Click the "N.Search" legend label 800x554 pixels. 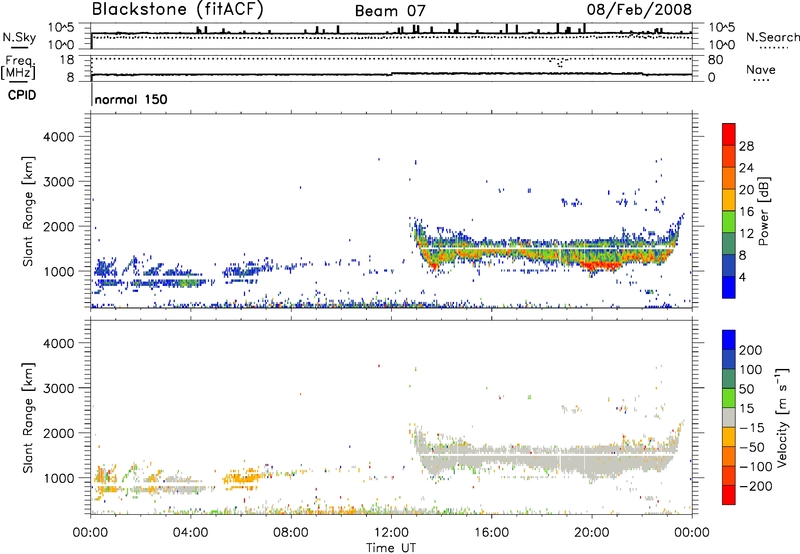click(x=772, y=37)
